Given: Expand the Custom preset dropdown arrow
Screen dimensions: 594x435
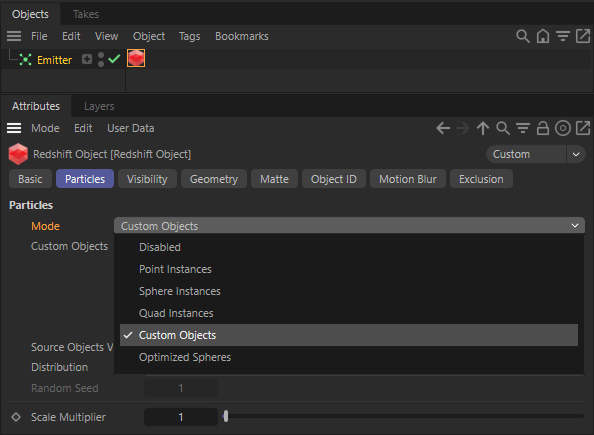Looking at the screenshot, I should point(576,154).
